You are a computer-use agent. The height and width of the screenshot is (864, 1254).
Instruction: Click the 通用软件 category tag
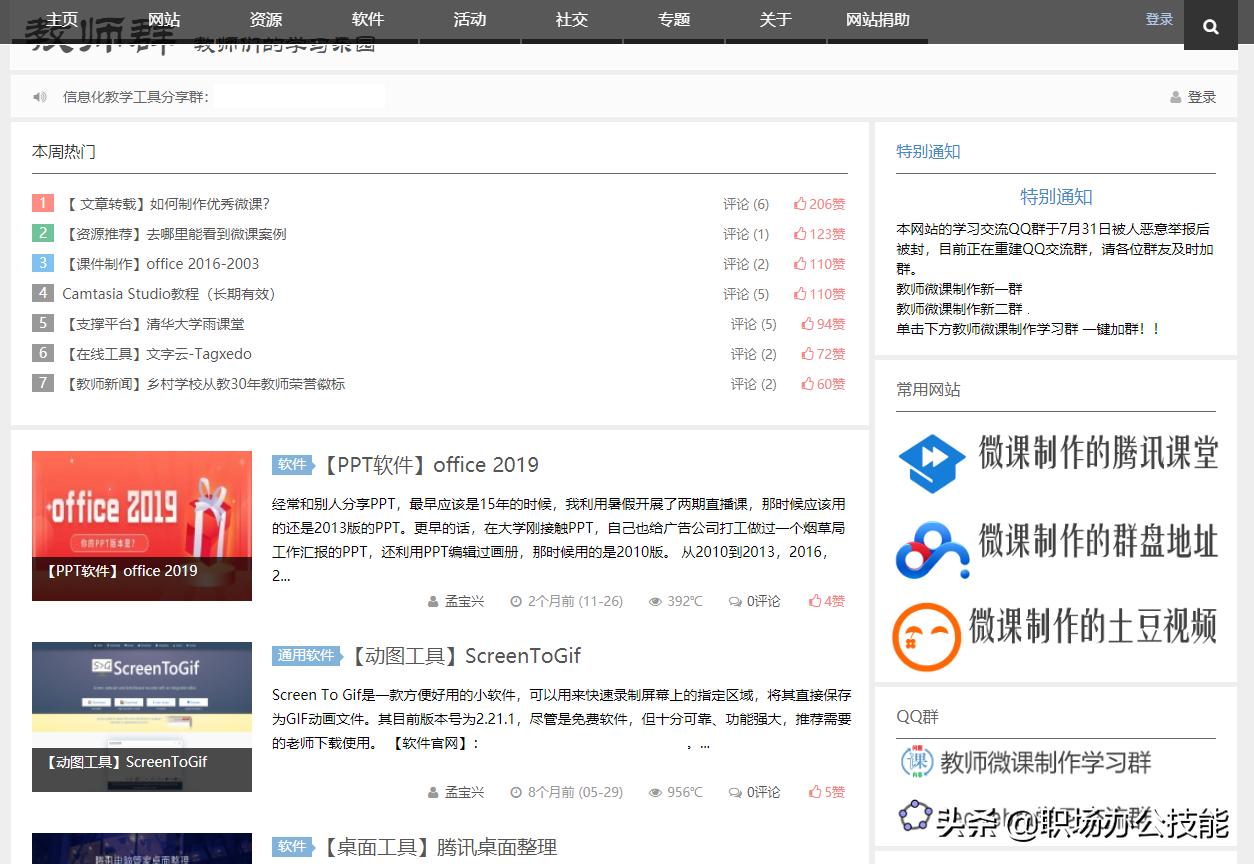[x=306, y=655]
